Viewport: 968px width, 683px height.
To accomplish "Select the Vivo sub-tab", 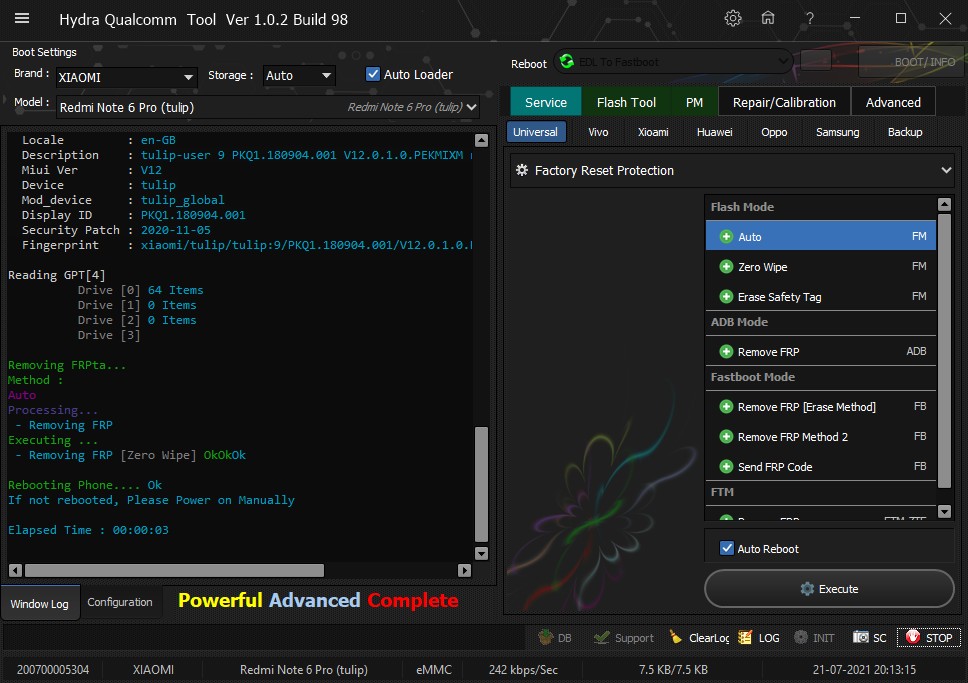I will coord(598,132).
